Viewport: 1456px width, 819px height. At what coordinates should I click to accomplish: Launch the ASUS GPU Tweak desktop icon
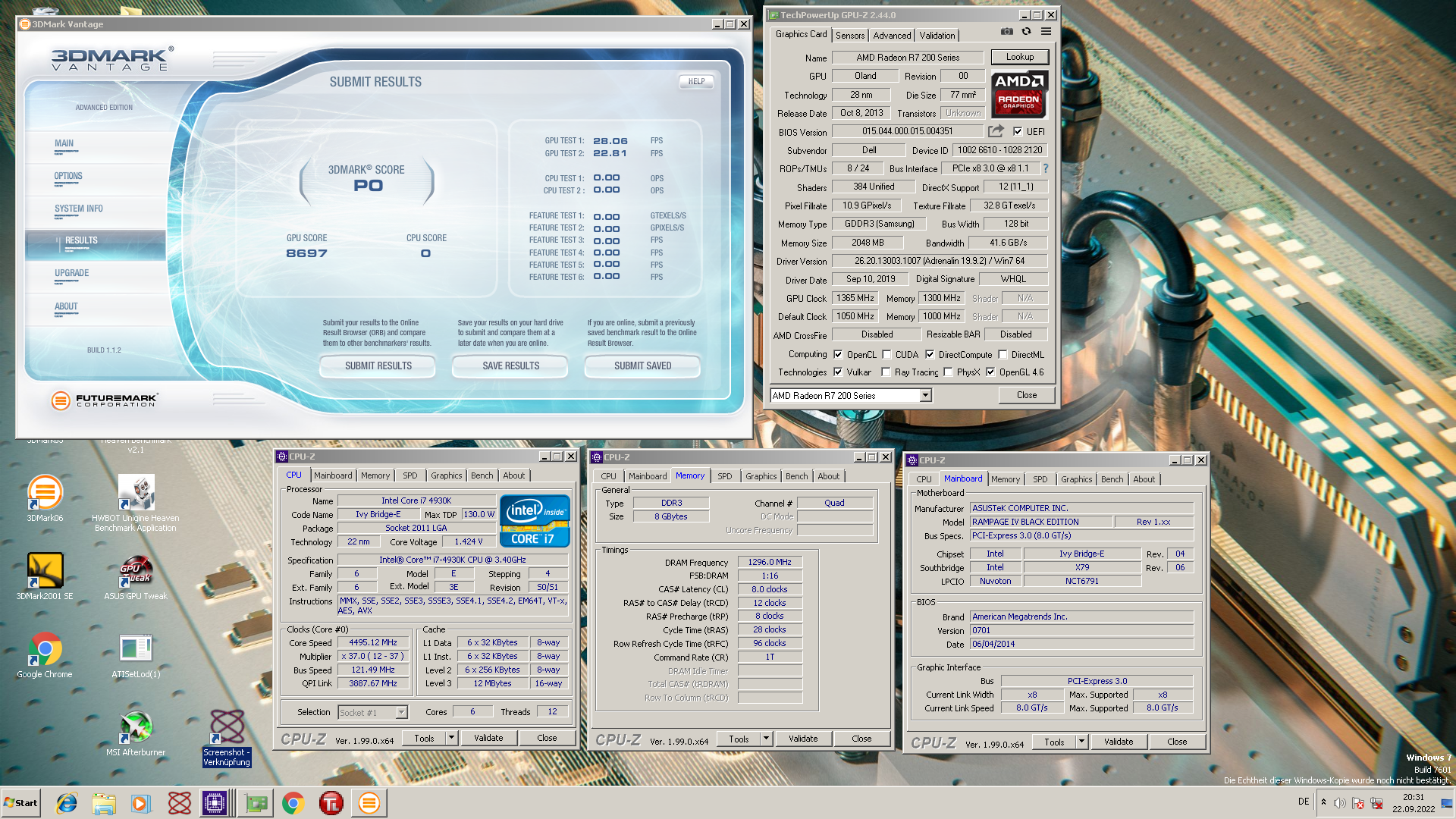136,576
